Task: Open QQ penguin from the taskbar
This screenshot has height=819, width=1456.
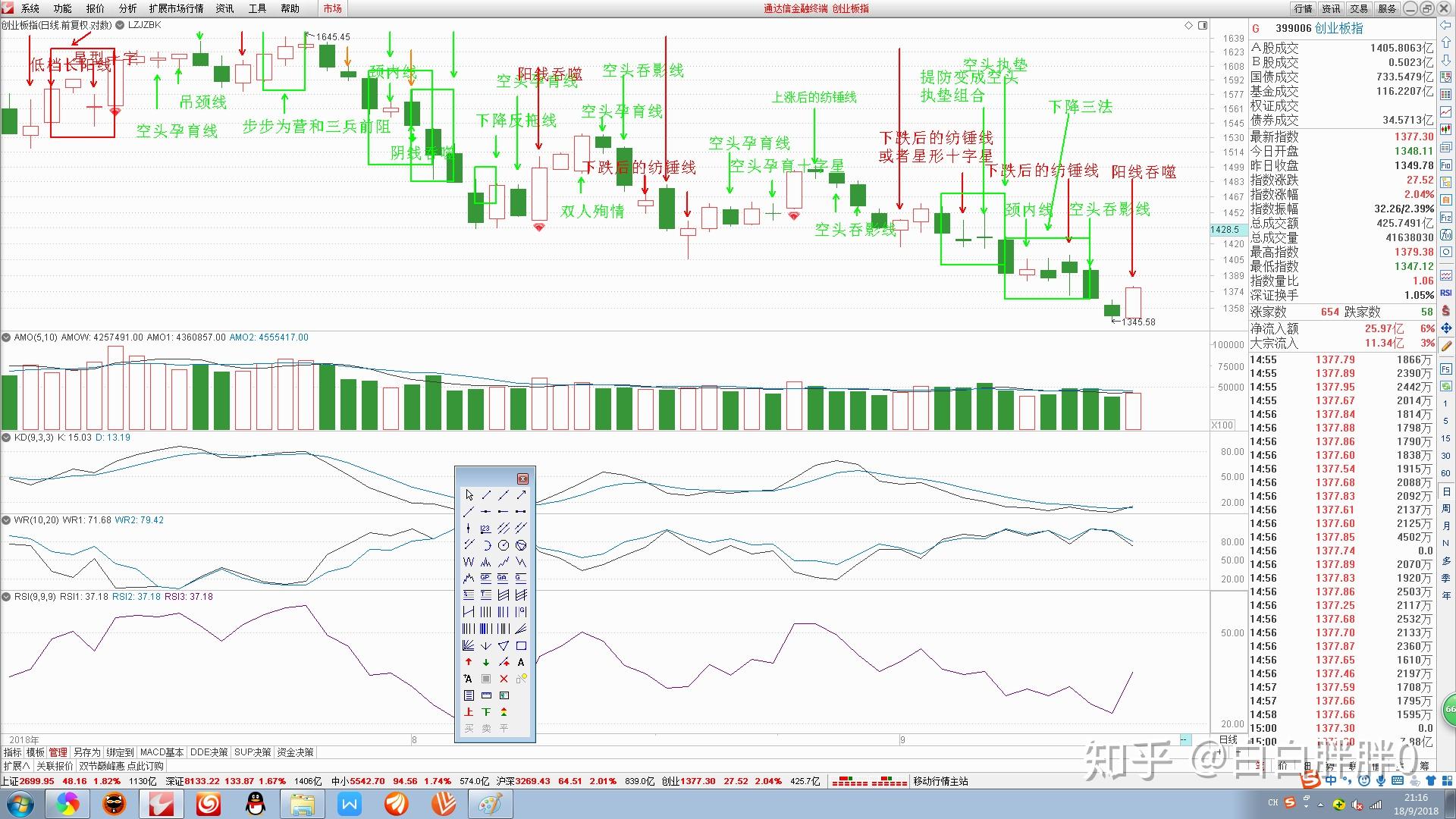Action: tap(256, 804)
